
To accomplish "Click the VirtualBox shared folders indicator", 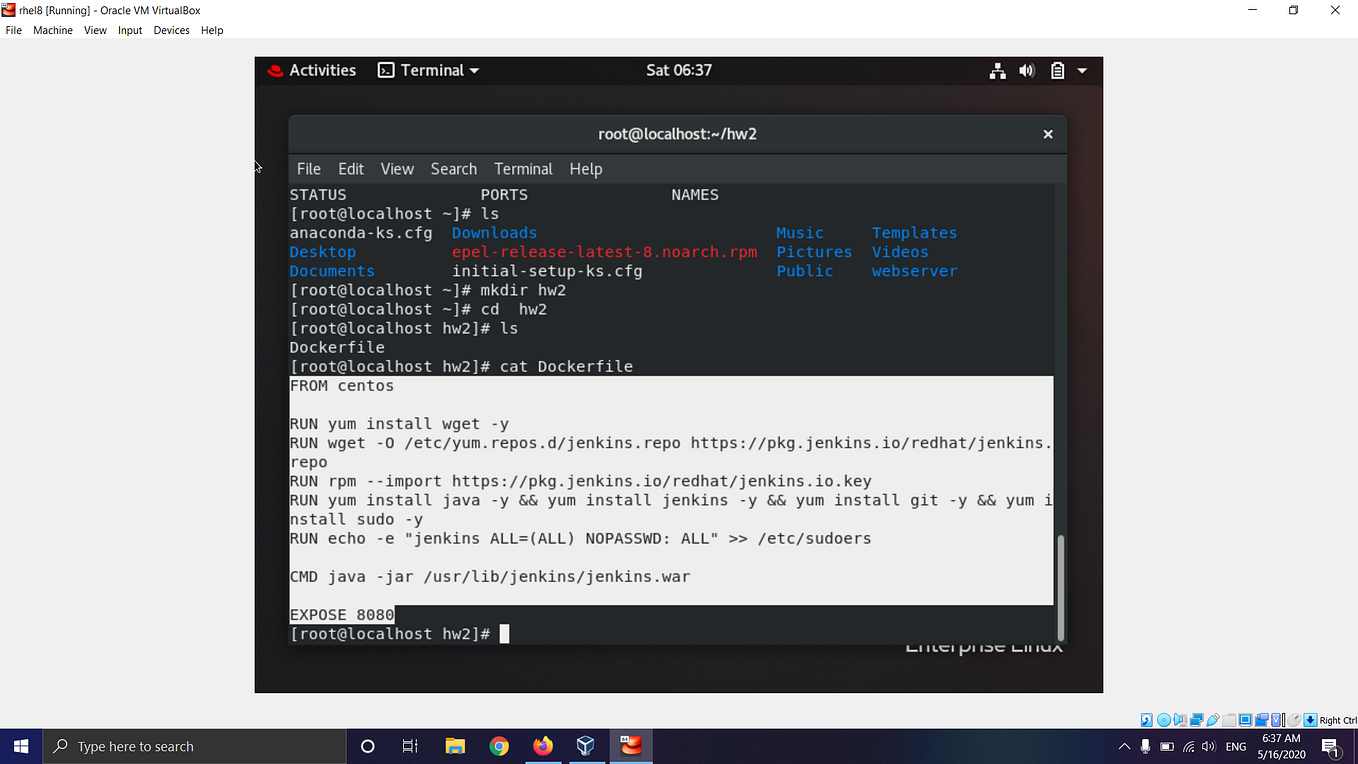I will click(1229, 720).
